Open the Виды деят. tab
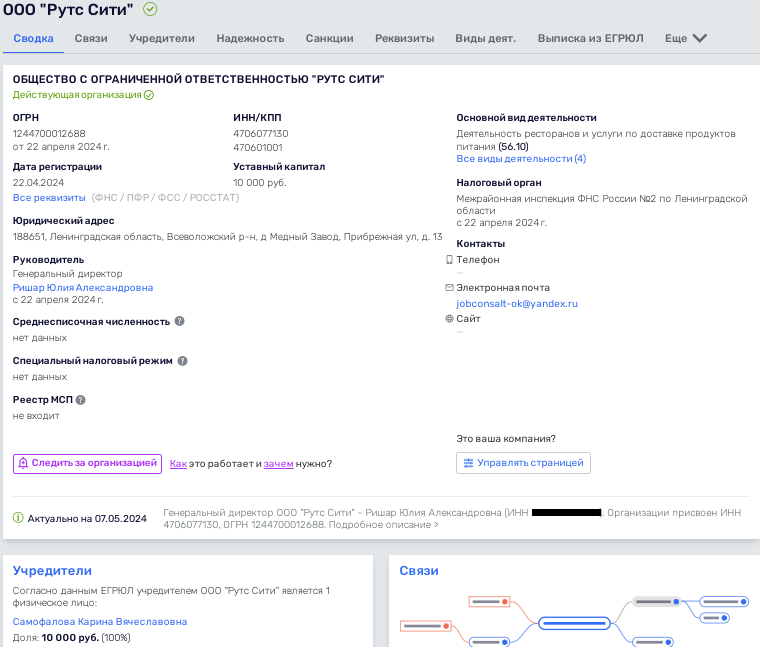The height and width of the screenshot is (647, 760). click(x=486, y=38)
